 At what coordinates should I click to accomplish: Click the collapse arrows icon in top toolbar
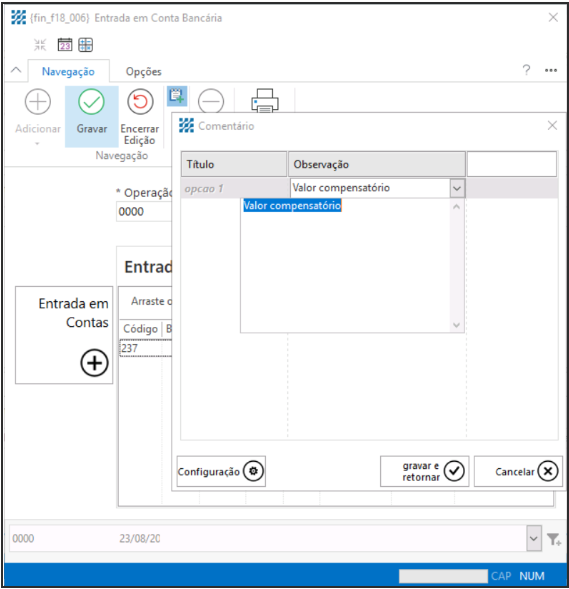(40, 45)
